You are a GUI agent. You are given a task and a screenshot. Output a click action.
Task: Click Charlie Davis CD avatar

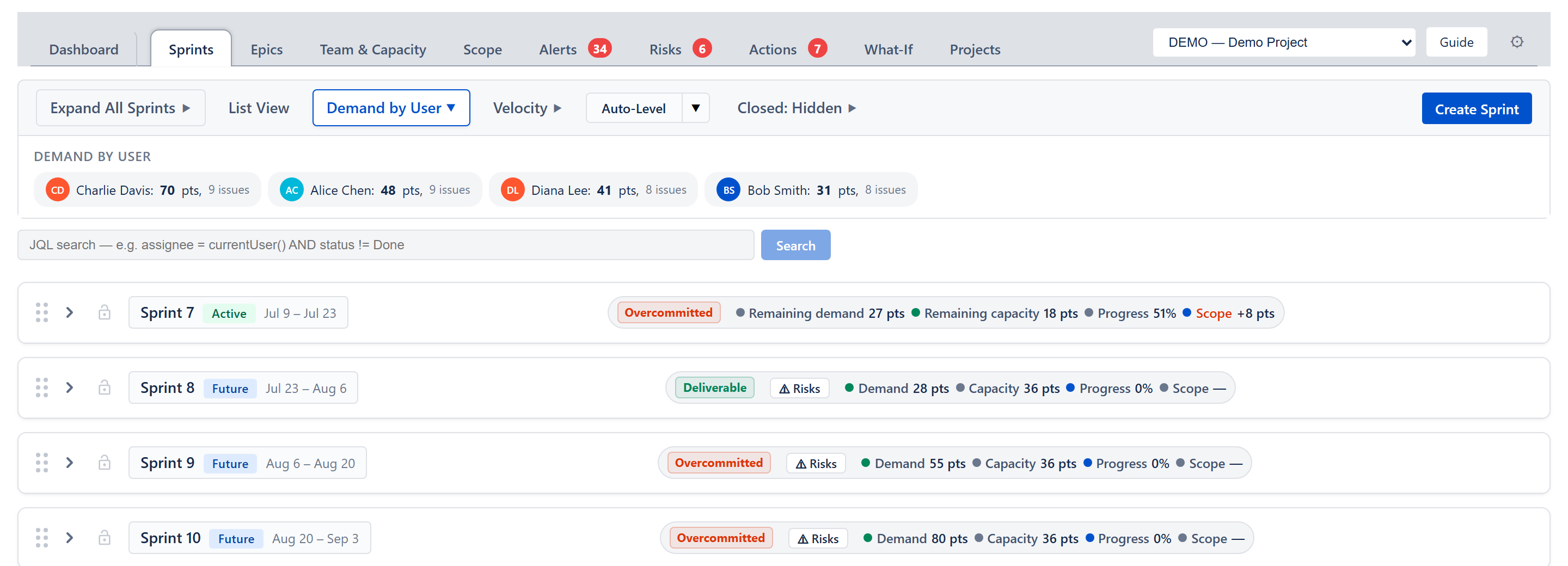[x=58, y=190]
